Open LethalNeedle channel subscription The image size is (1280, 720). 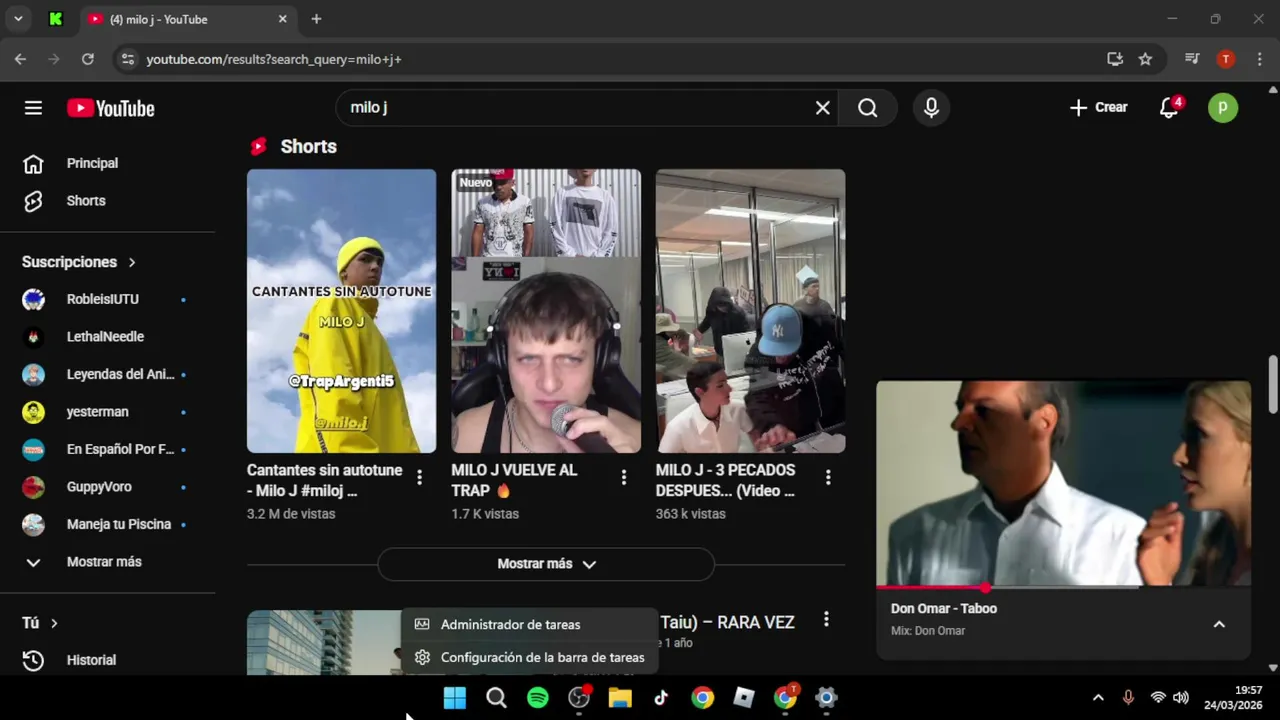(x=107, y=337)
